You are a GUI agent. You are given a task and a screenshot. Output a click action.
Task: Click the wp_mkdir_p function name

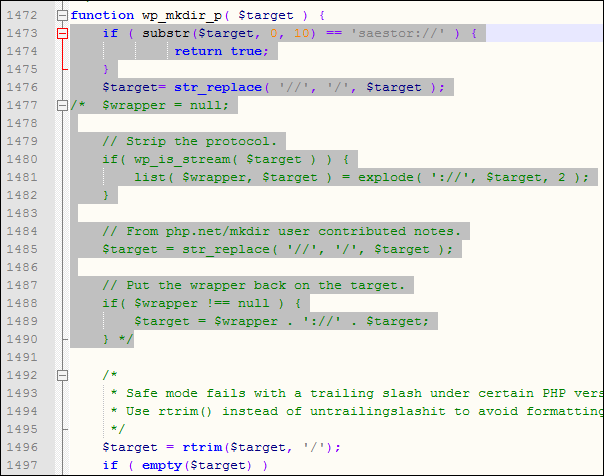(182, 16)
